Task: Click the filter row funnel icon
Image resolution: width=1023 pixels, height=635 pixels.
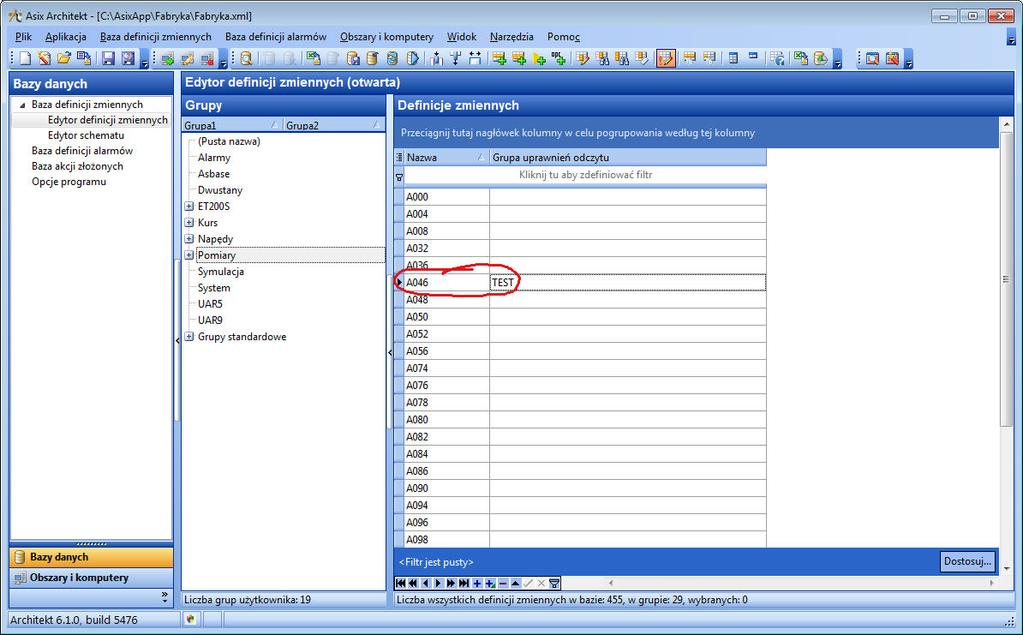Action: coord(399,176)
